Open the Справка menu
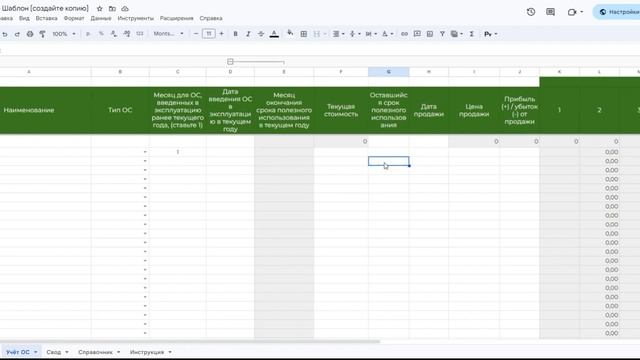Screen dimensions: 640x360 [211, 18]
